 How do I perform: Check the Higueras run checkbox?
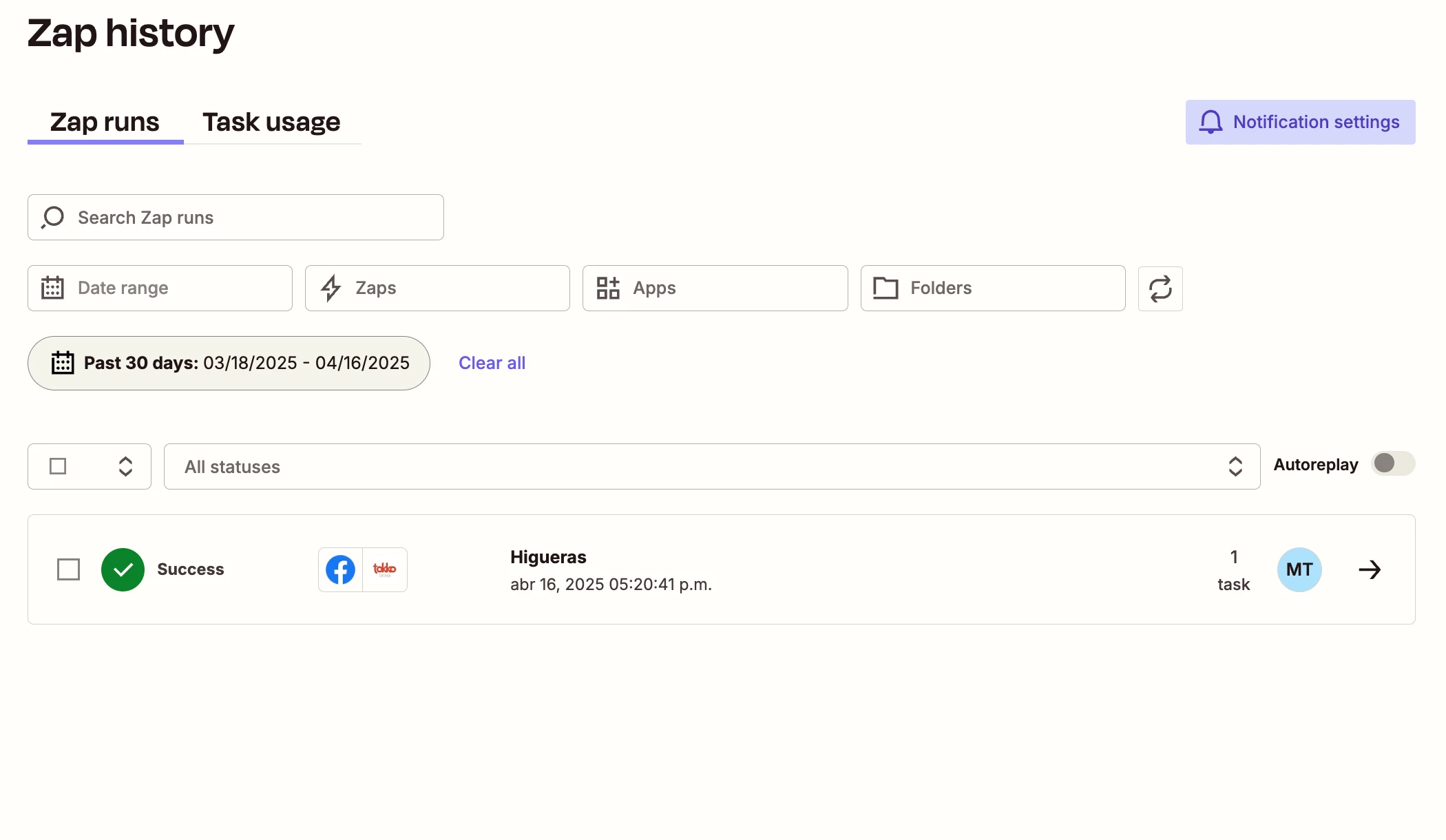pyautogui.click(x=68, y=569)
